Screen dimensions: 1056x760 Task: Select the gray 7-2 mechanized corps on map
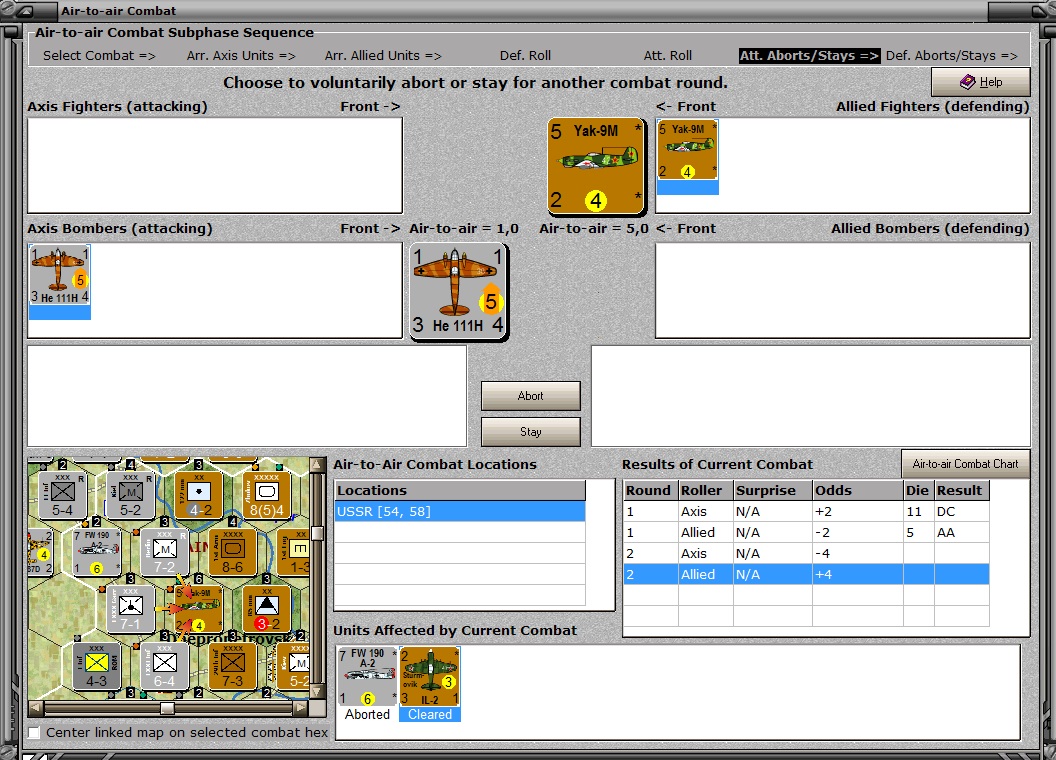click(164, 552)
